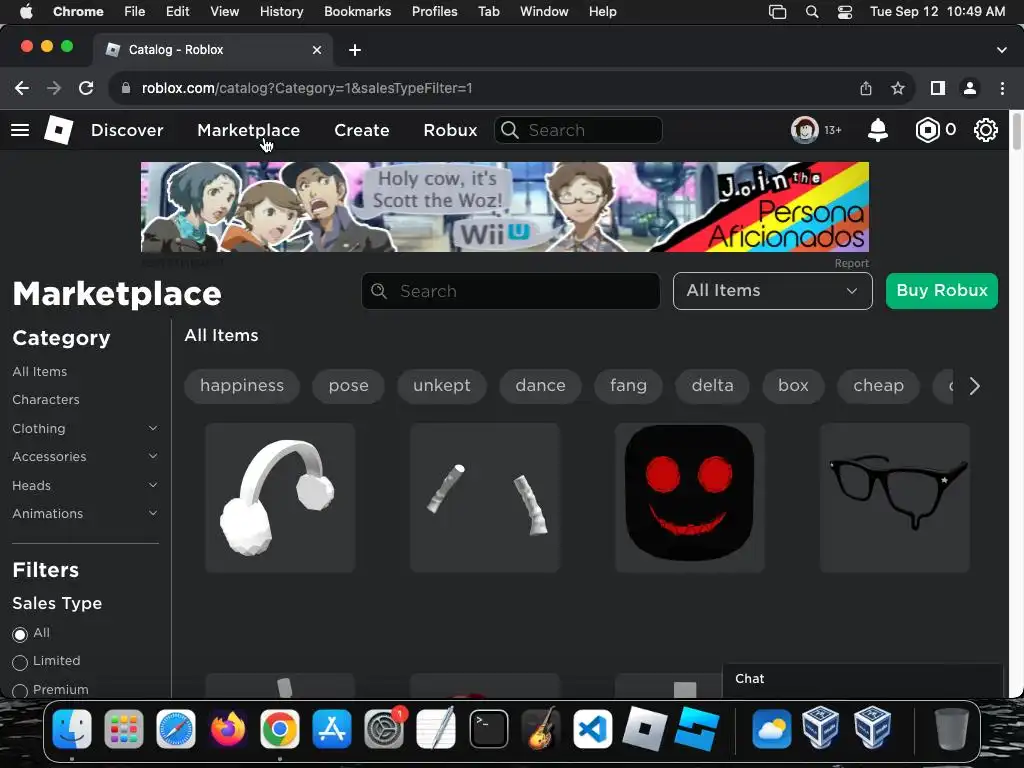This screenshot has height=768, width=1024.
Task: Open macOS Spotlight search icon
Action: click(x=812, y=12)
